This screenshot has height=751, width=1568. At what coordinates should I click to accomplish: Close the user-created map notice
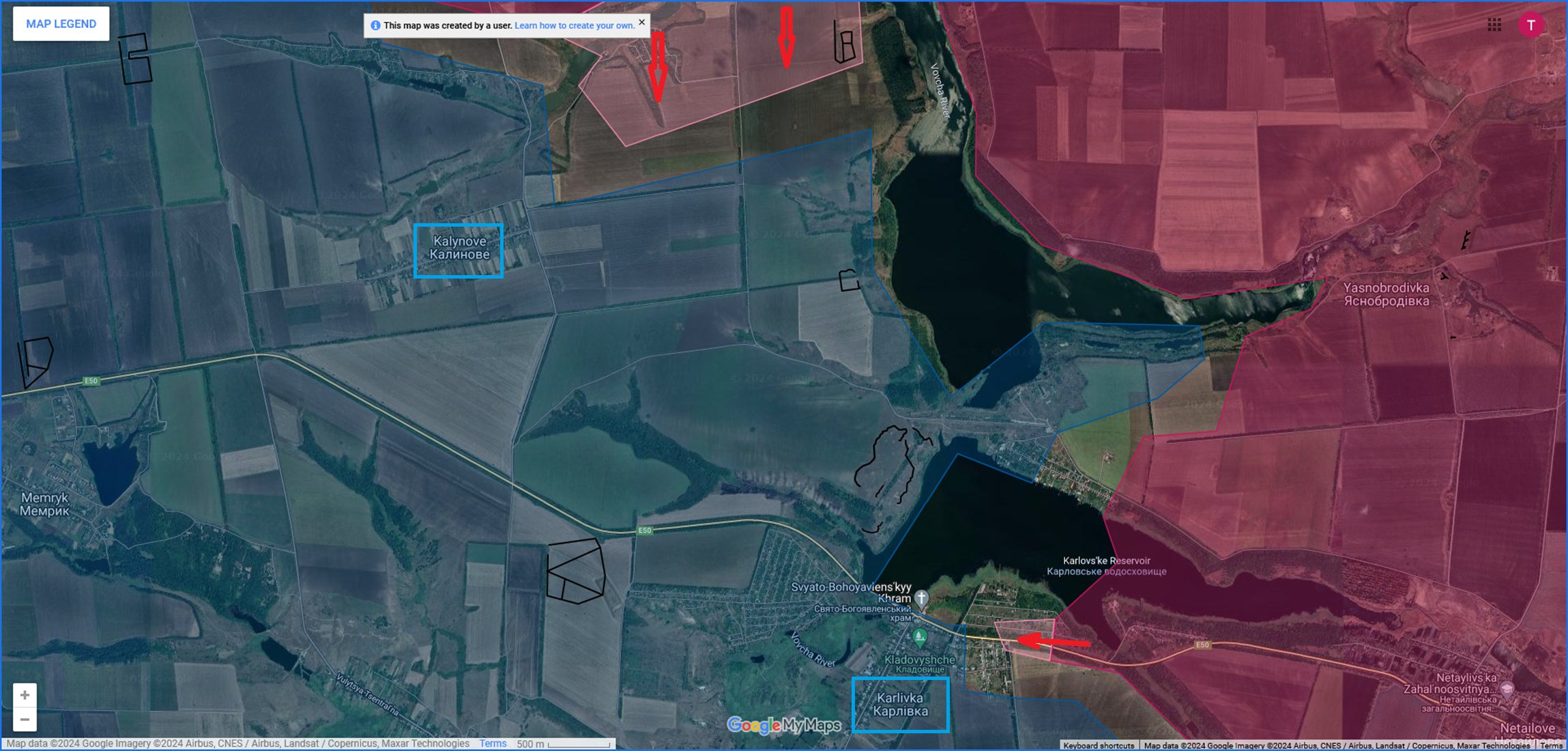[x=641, y=23]
